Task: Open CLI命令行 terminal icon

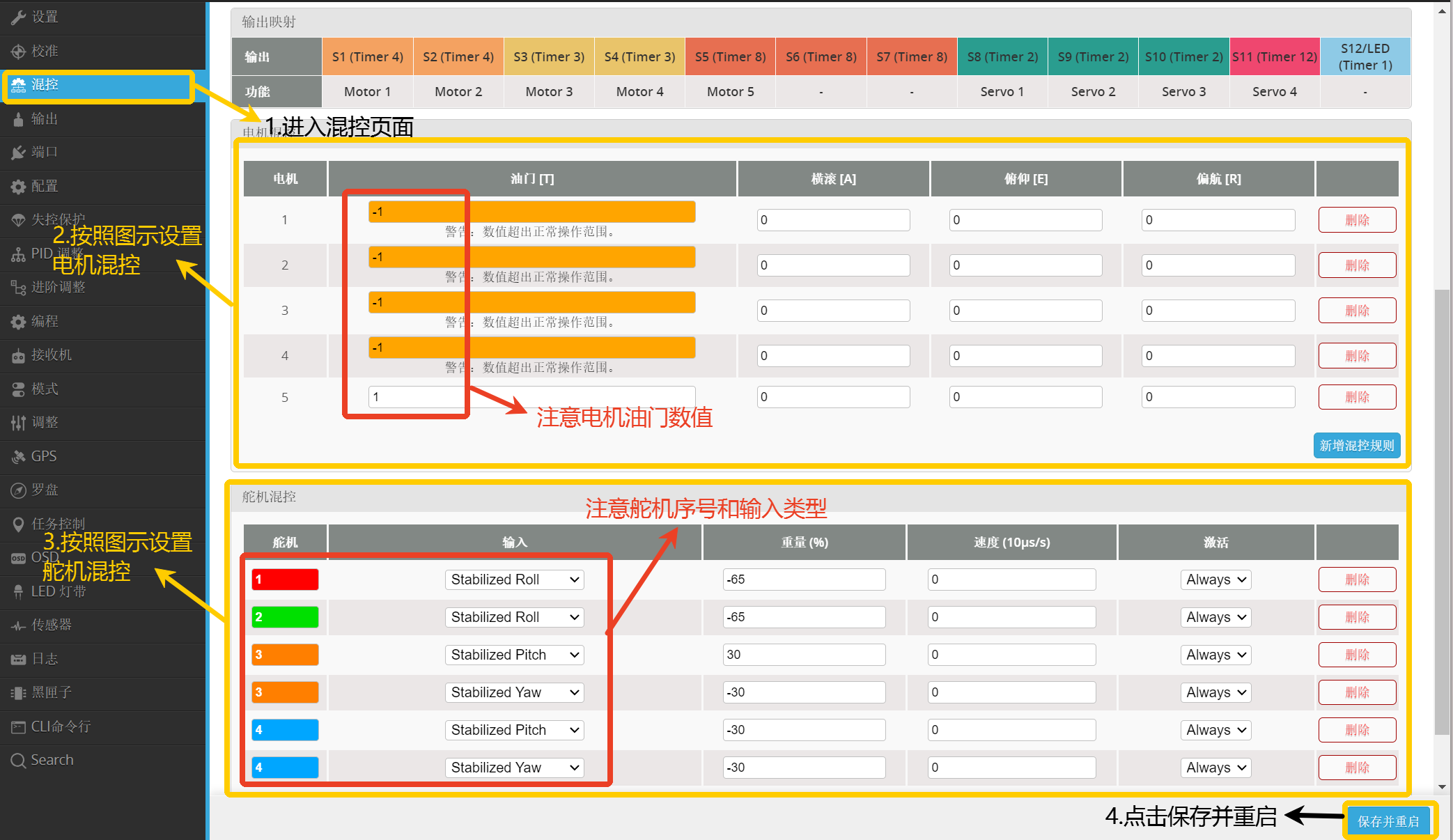Action: coord(18,727)
